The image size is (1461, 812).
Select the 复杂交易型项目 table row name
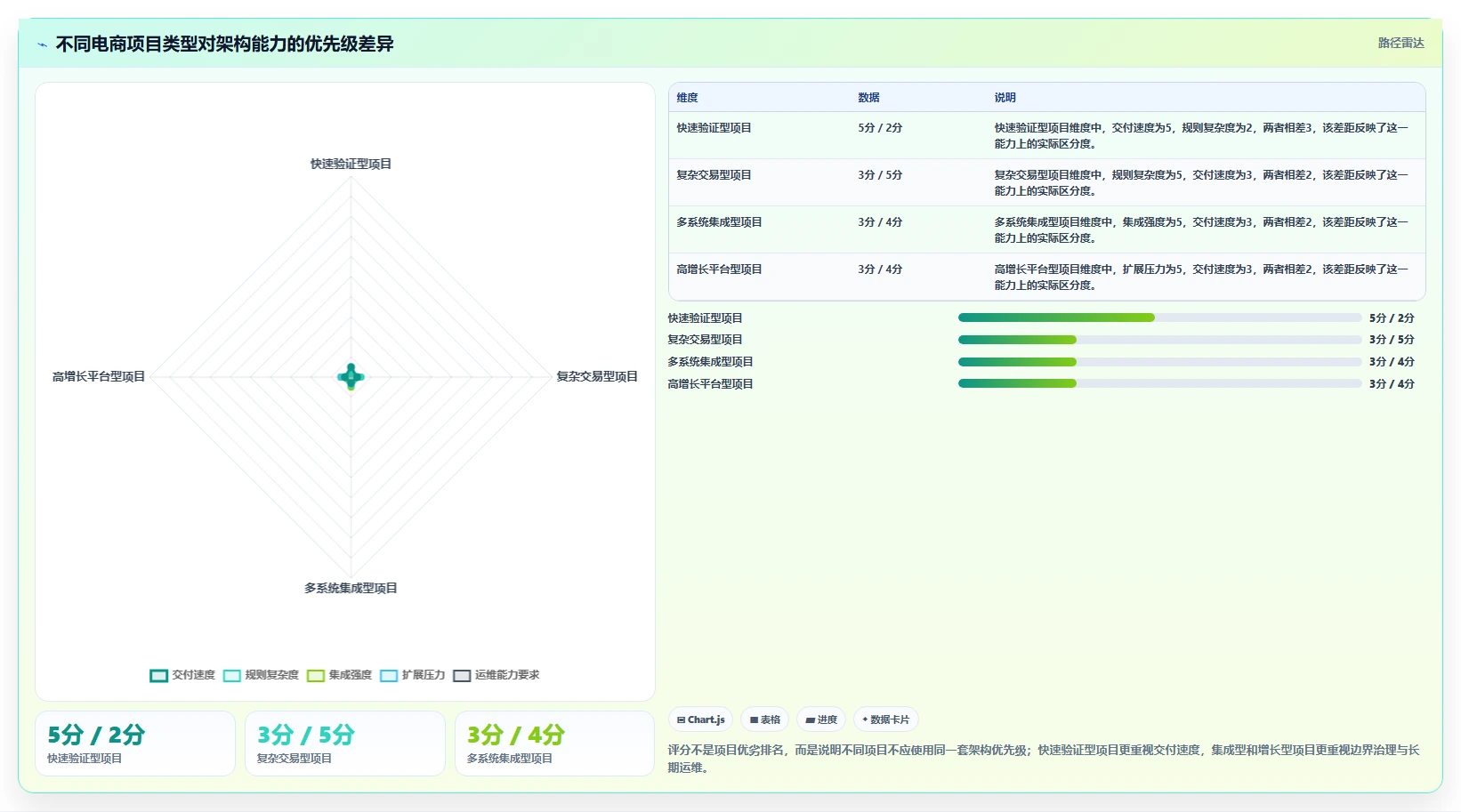(714, 175)
